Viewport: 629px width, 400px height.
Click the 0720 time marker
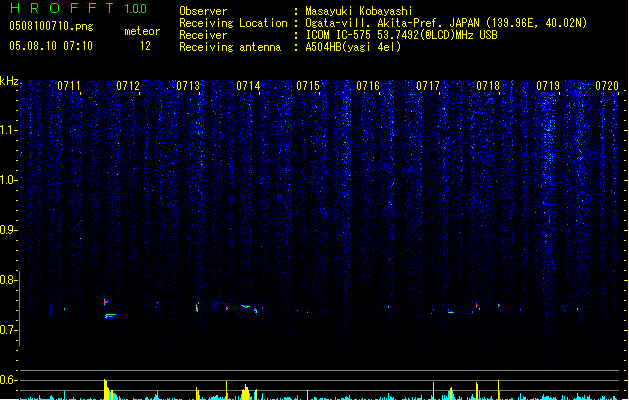point(607,86)
